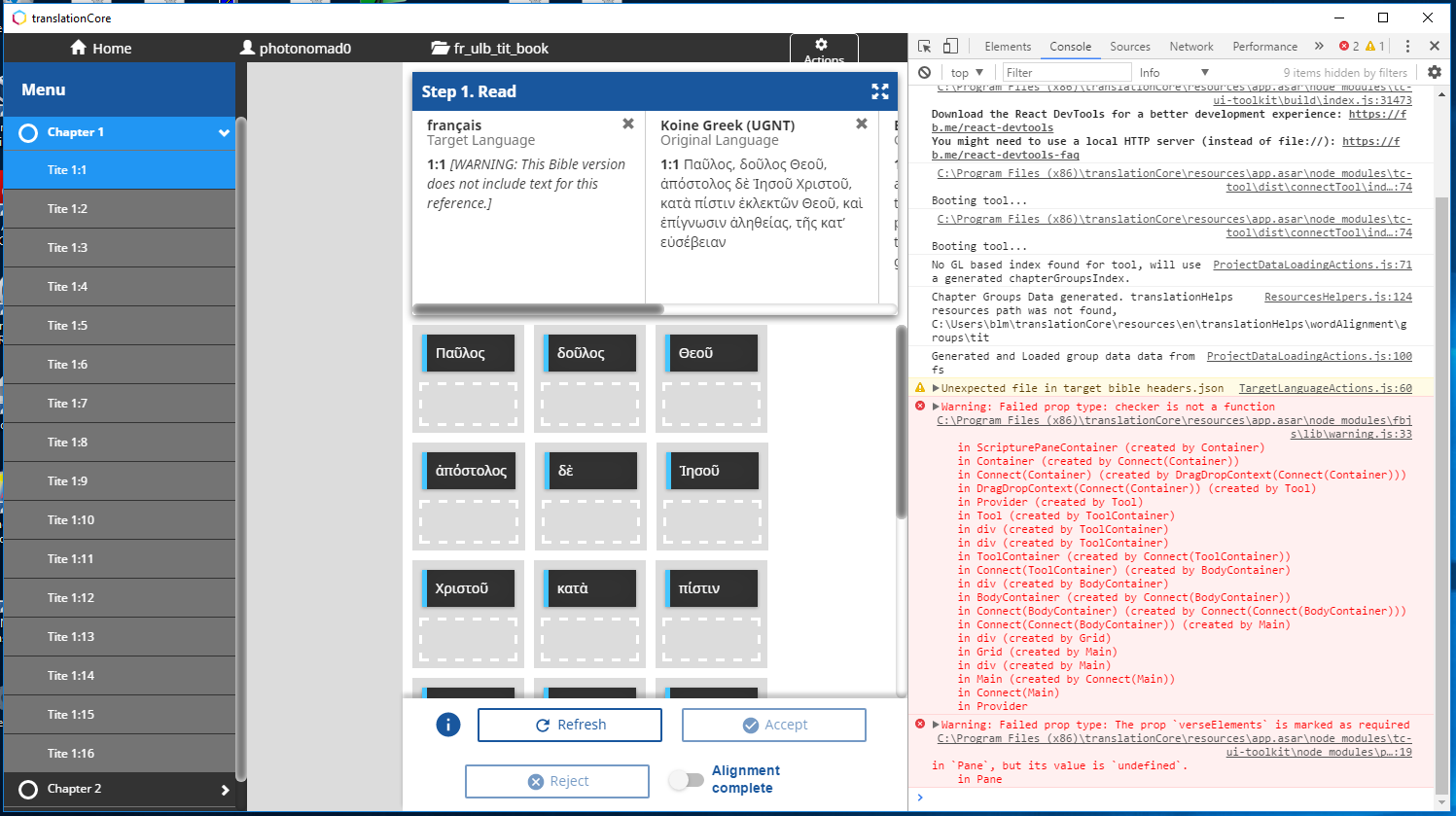Close the Koine Greek (UGNT) pane

[x=862, y=124]
